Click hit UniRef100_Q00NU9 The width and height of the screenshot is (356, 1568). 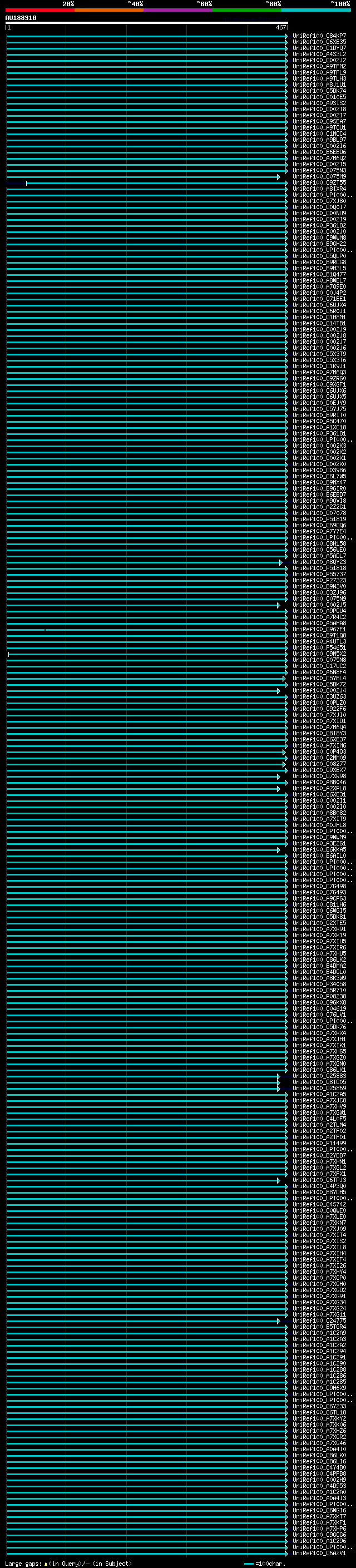[x=319, y=213]
